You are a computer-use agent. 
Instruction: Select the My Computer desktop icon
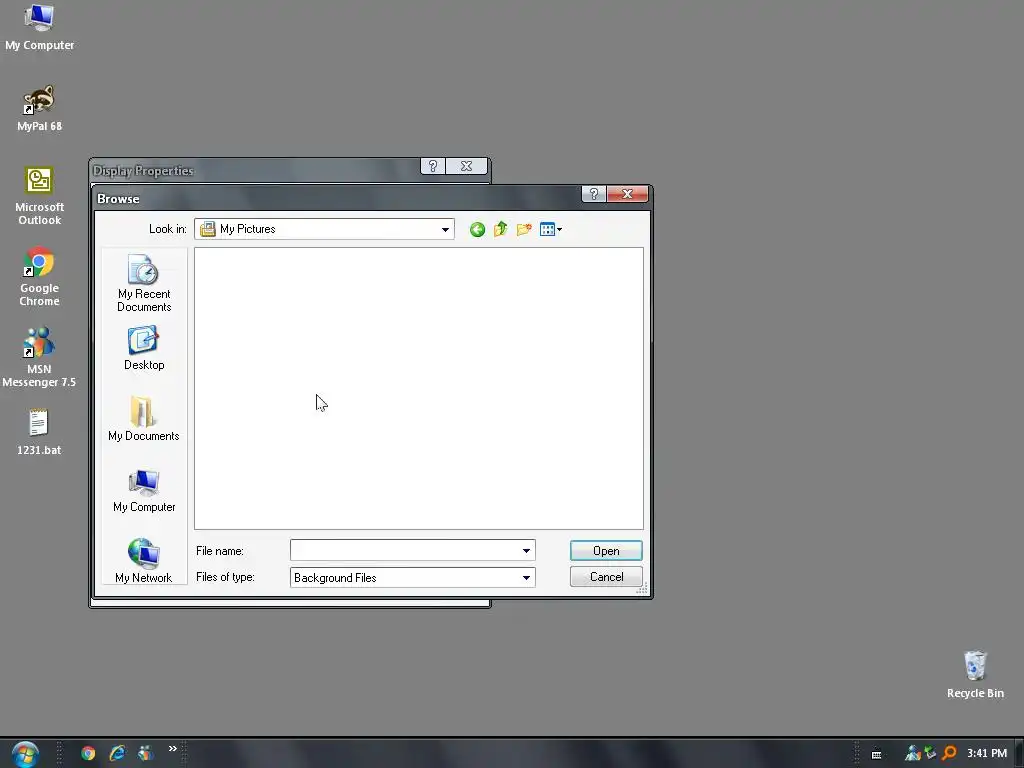(39, 27)
